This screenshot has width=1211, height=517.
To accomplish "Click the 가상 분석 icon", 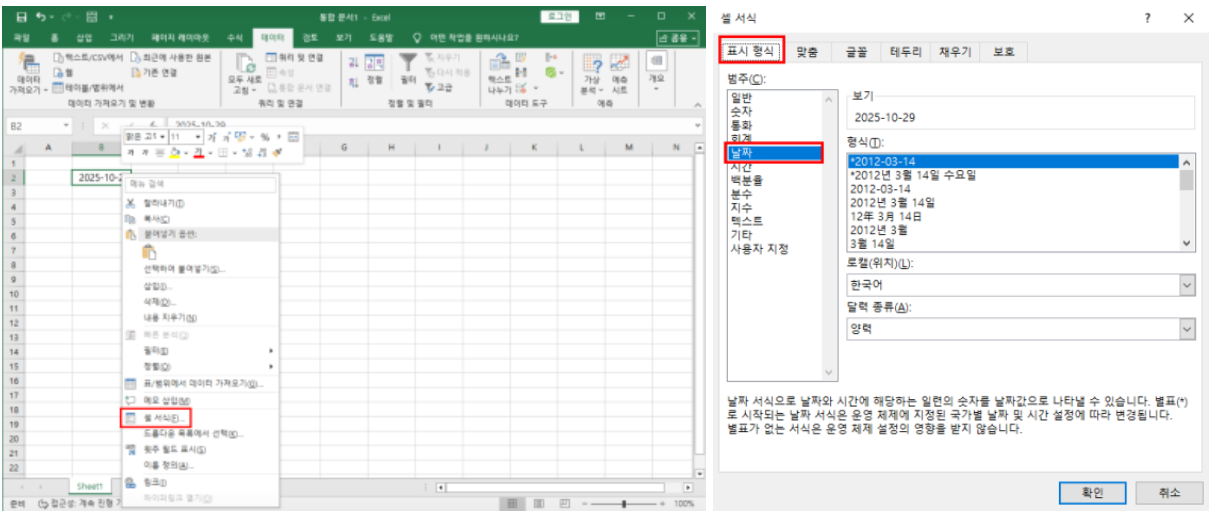I will 592,68.
